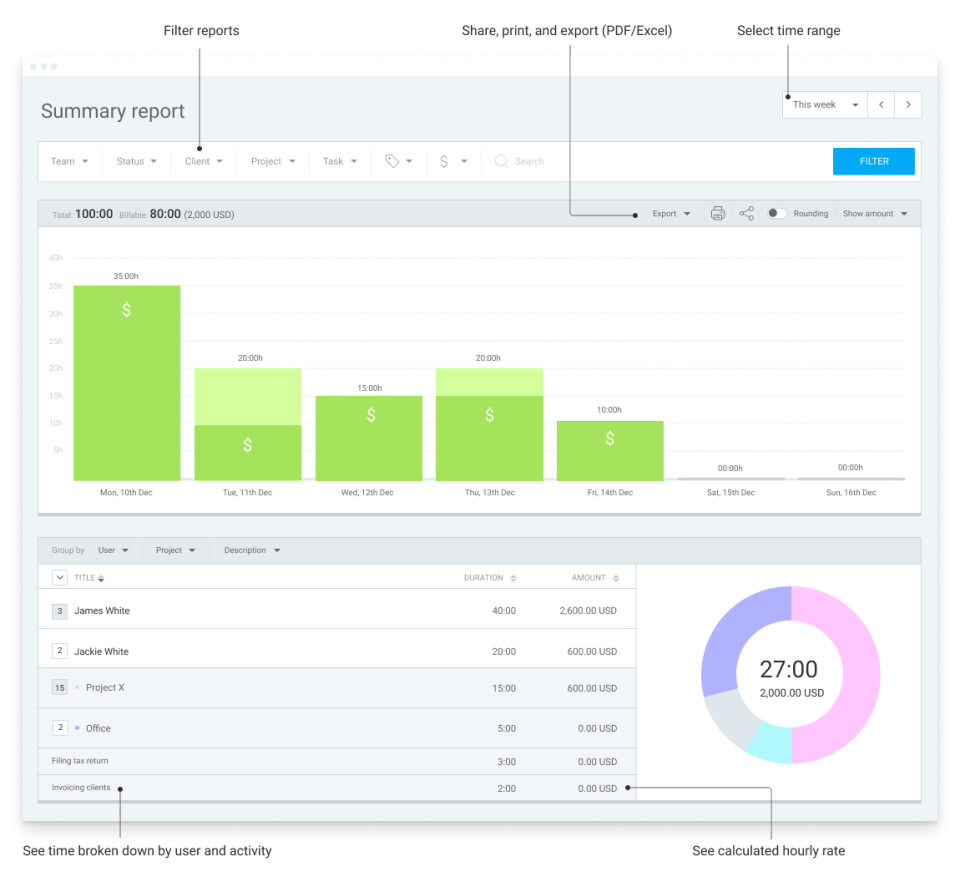Go to previous week with left chevron
960x882 pixels.
[881, 104]
